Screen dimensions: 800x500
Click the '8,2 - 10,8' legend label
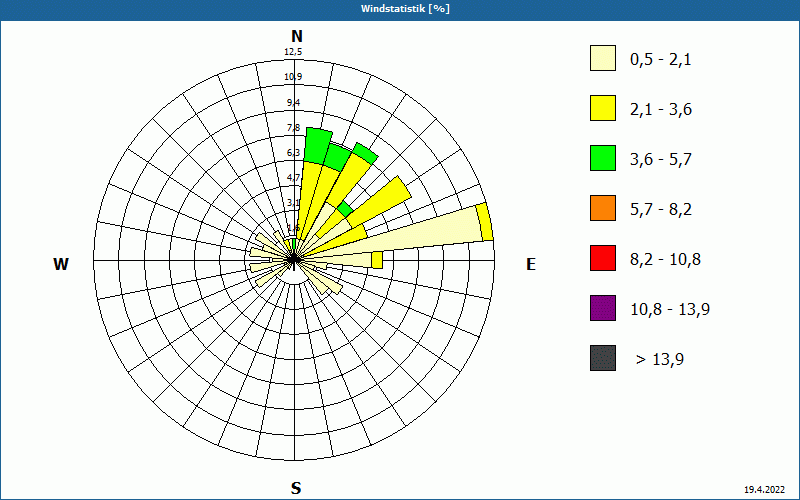point(665,259)
